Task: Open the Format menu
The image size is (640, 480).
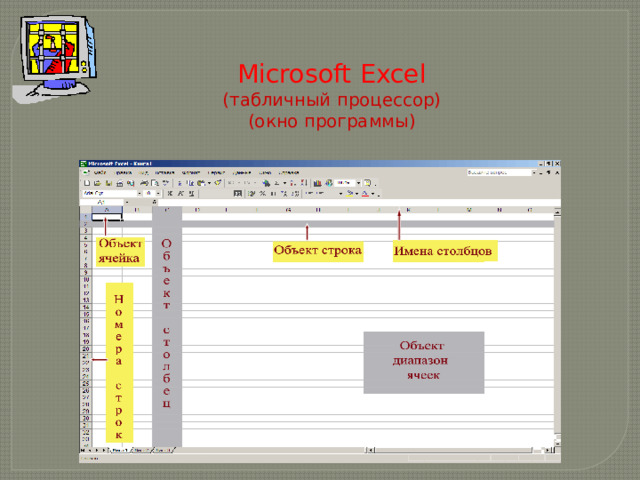Action: pyautogui.click(x=190, y=173)
